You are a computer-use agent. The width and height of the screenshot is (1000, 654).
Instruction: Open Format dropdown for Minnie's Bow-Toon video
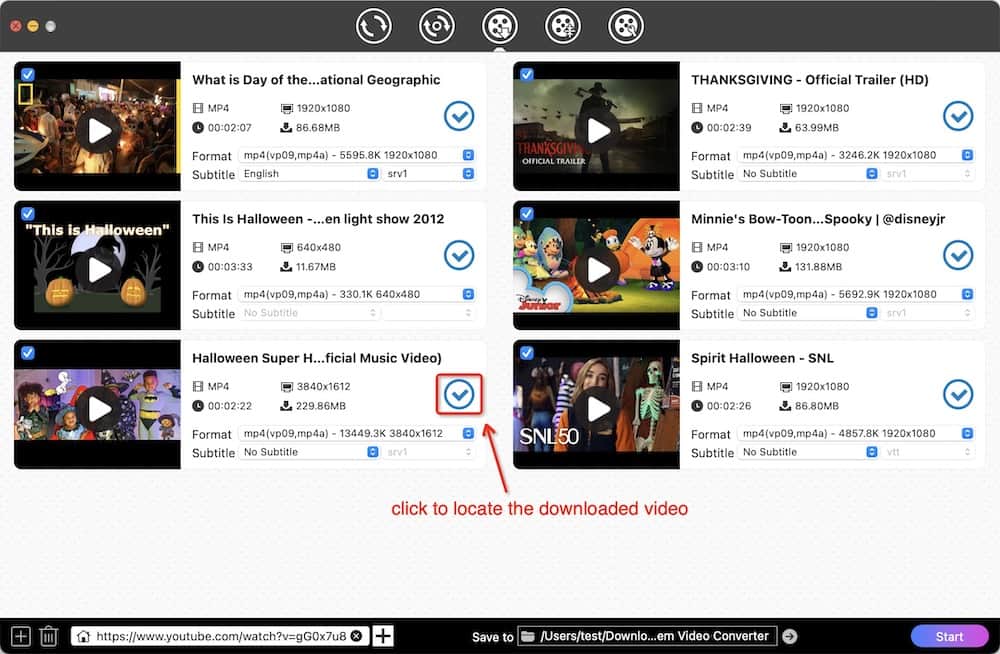click(x=856, y=294)
